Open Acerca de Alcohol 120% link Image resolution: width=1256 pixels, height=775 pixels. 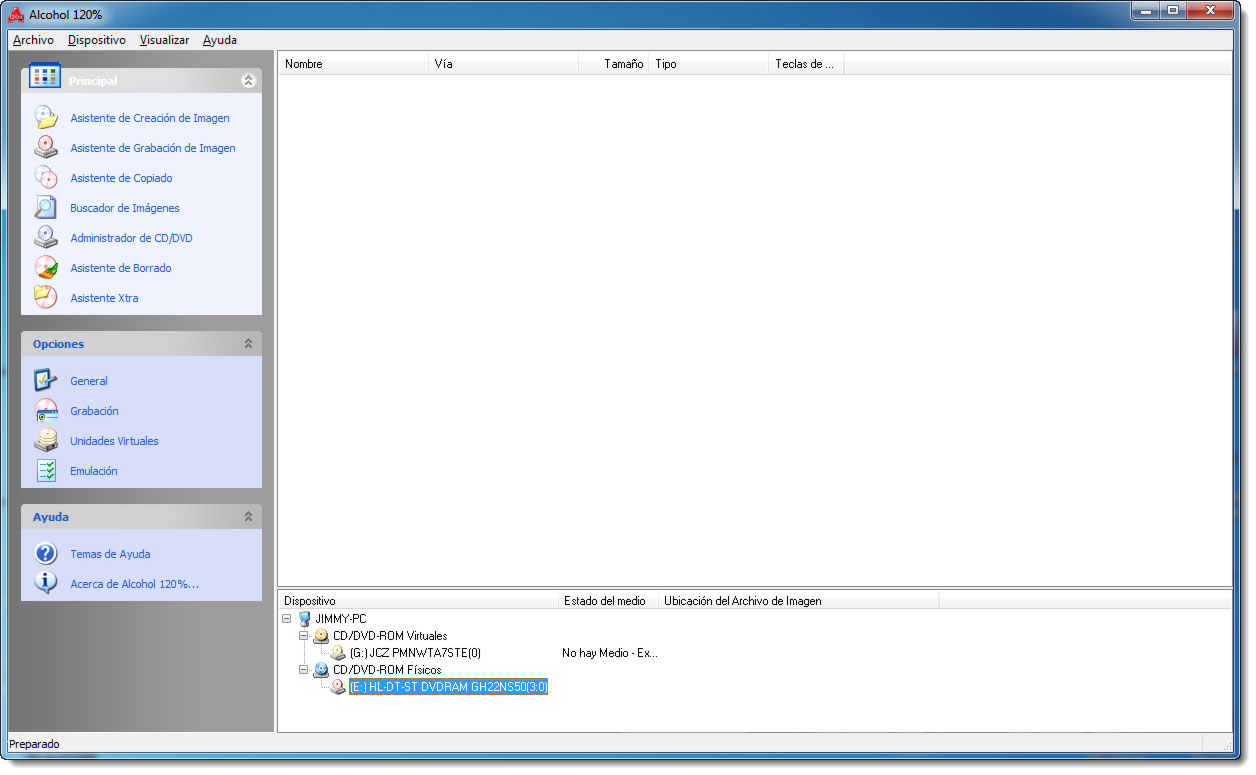(134, 584)
